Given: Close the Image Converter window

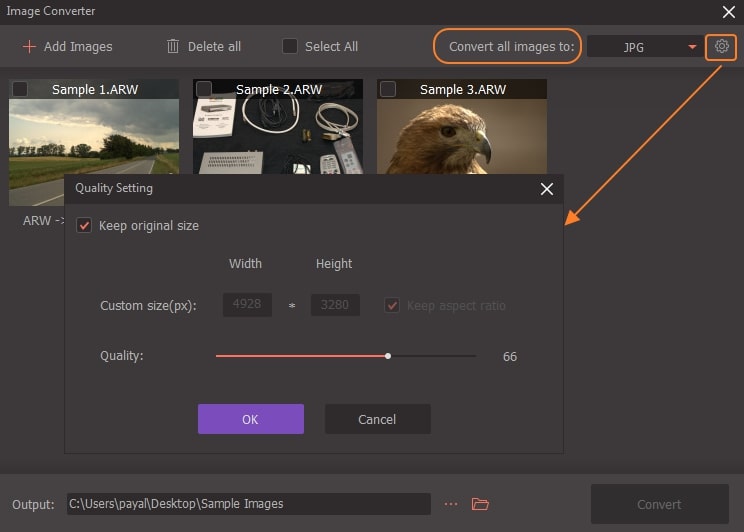Looking at the screenshot, I should coord(728,12).
